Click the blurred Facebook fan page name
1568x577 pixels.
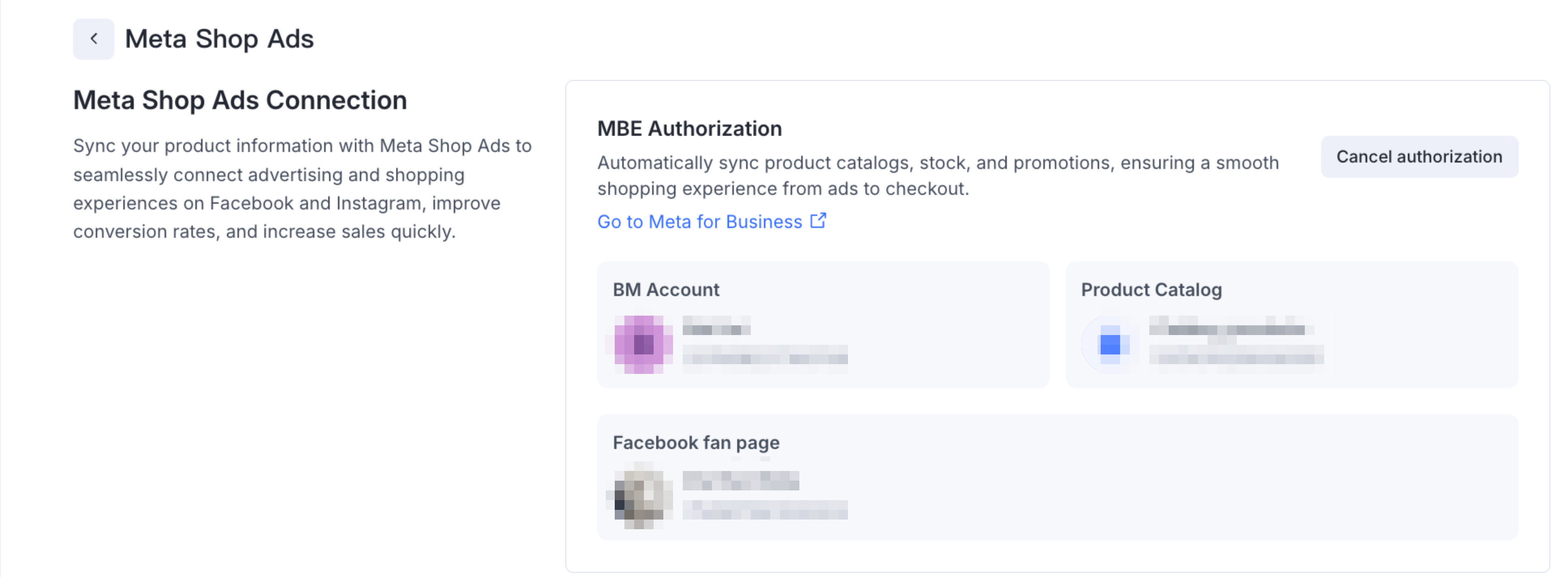coord(740,480)
